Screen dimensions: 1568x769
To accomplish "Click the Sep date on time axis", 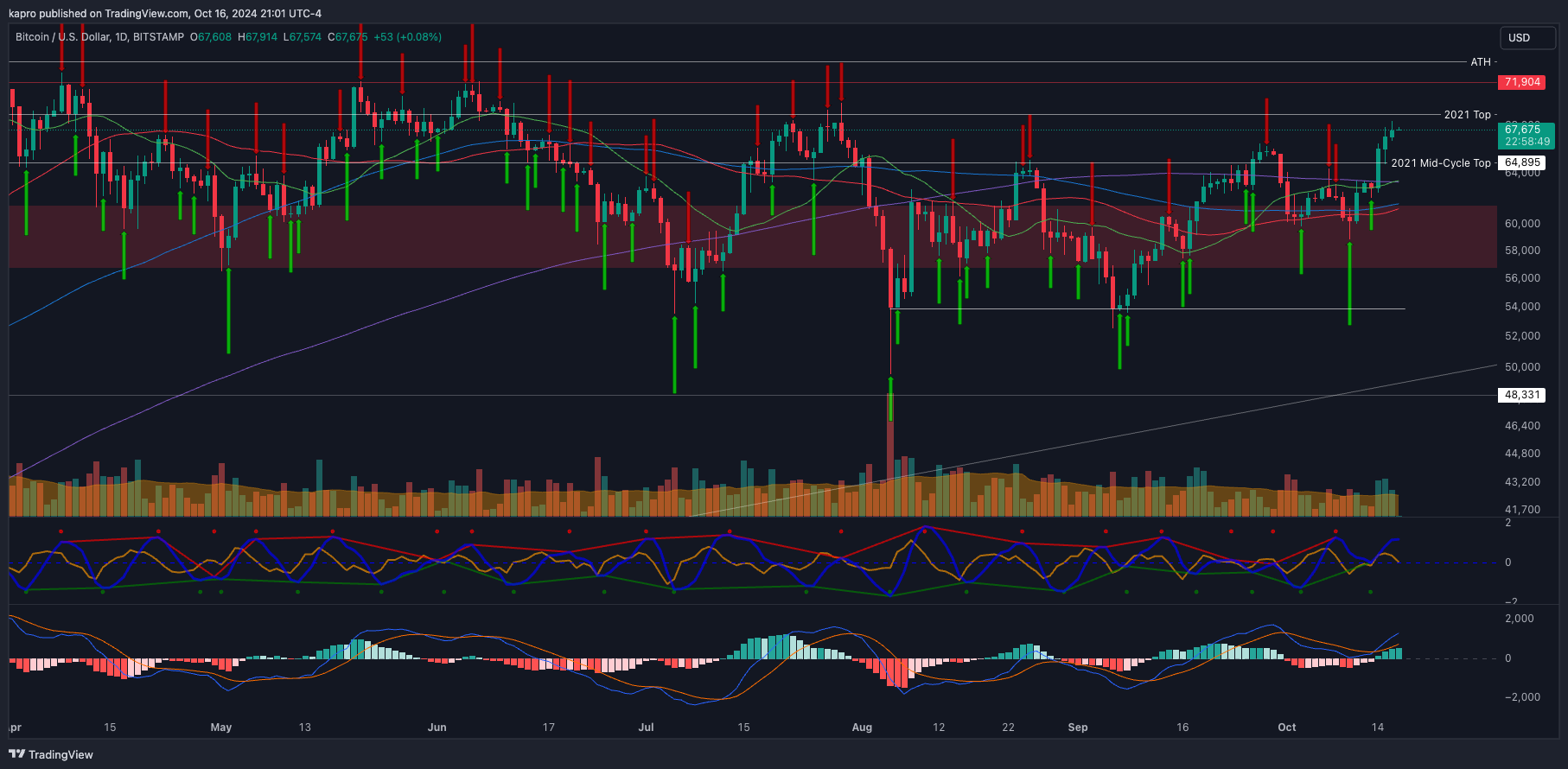I will point(1078,728).
